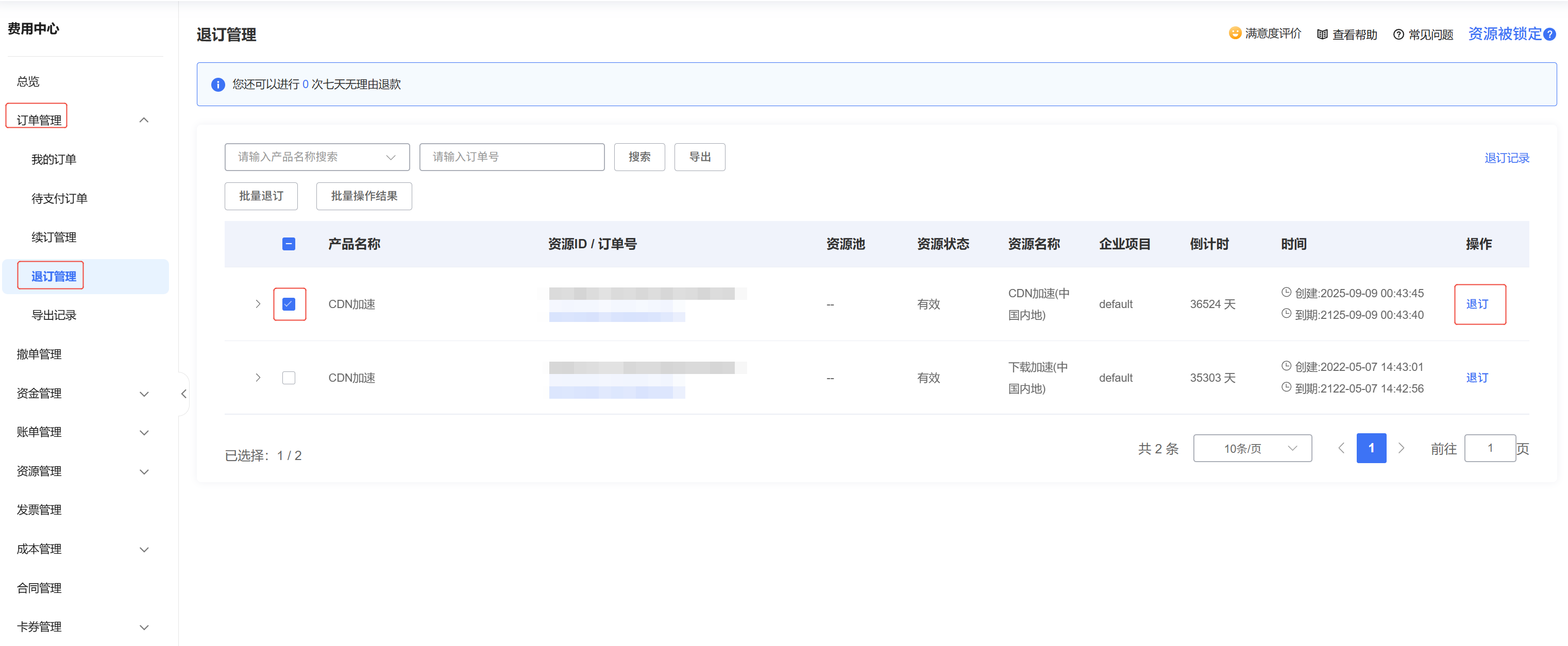The width and height of the screenshot is (1568, 646).
Task: Open 总览 in the sidebar
Action: (x=28, y=81)
